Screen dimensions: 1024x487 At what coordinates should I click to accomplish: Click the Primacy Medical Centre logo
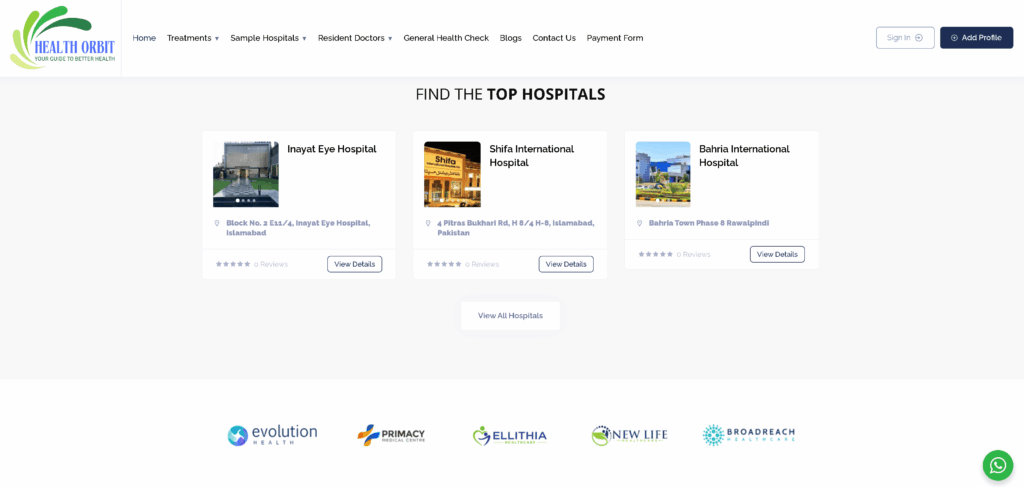click(x=391, y=435)
